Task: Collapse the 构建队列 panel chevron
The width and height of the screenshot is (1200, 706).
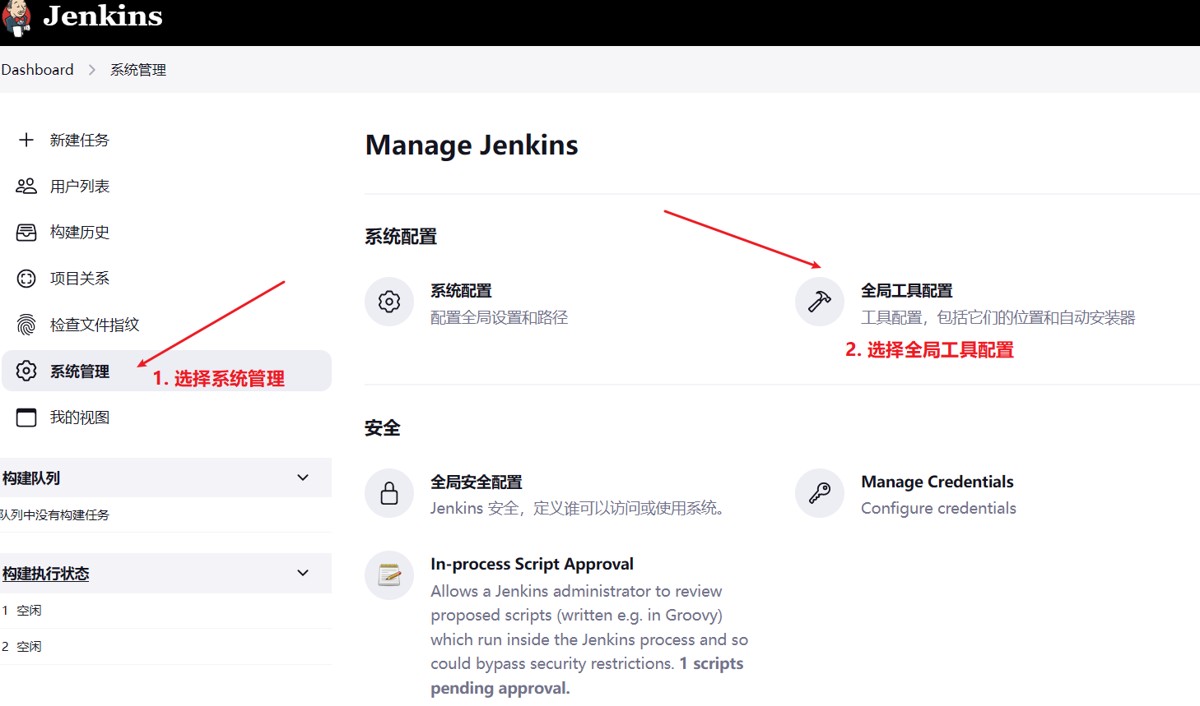Action: coord(303,478)
